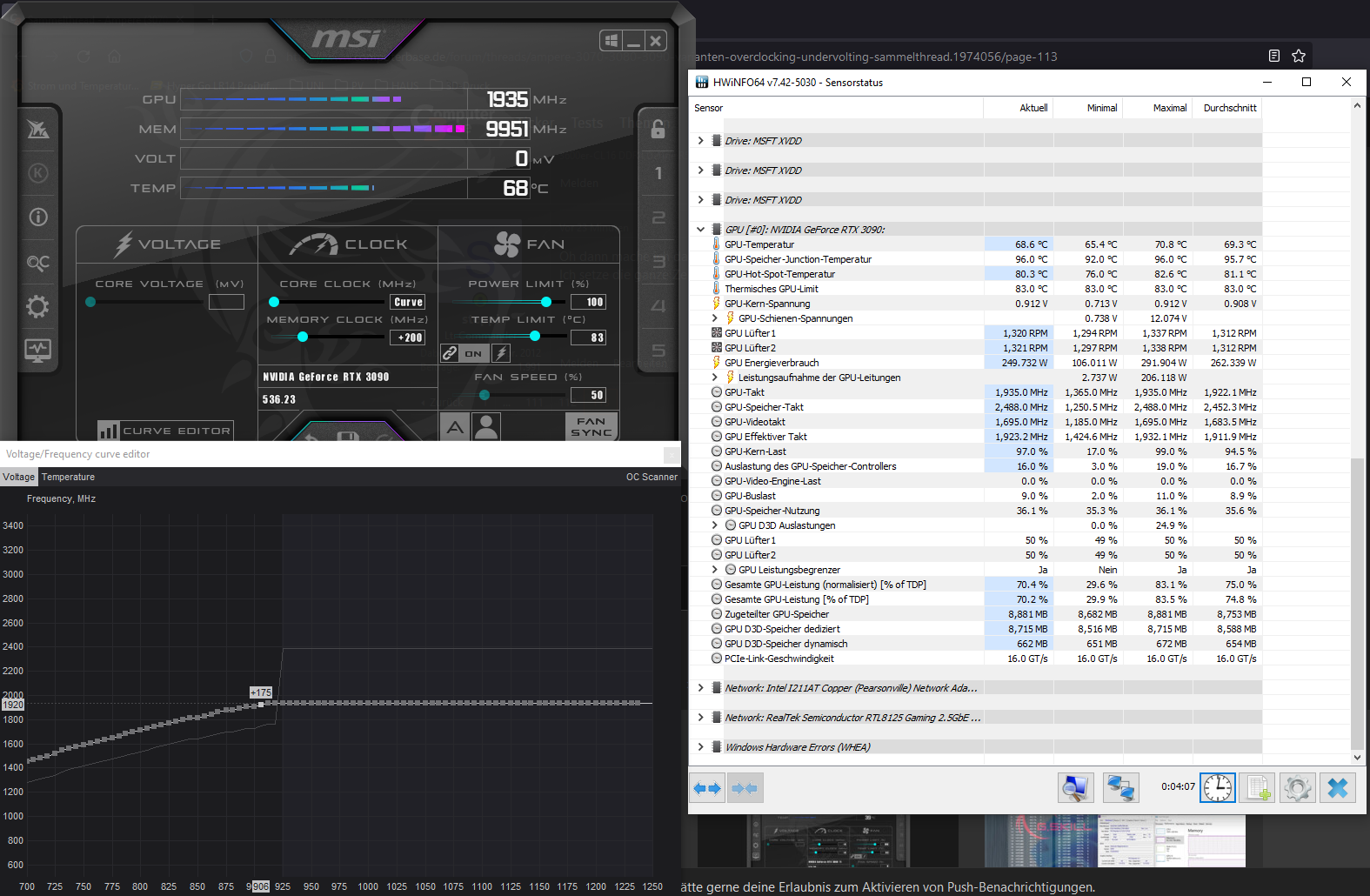Open the Curve Editor button
1370x896 pixels.
165,431
